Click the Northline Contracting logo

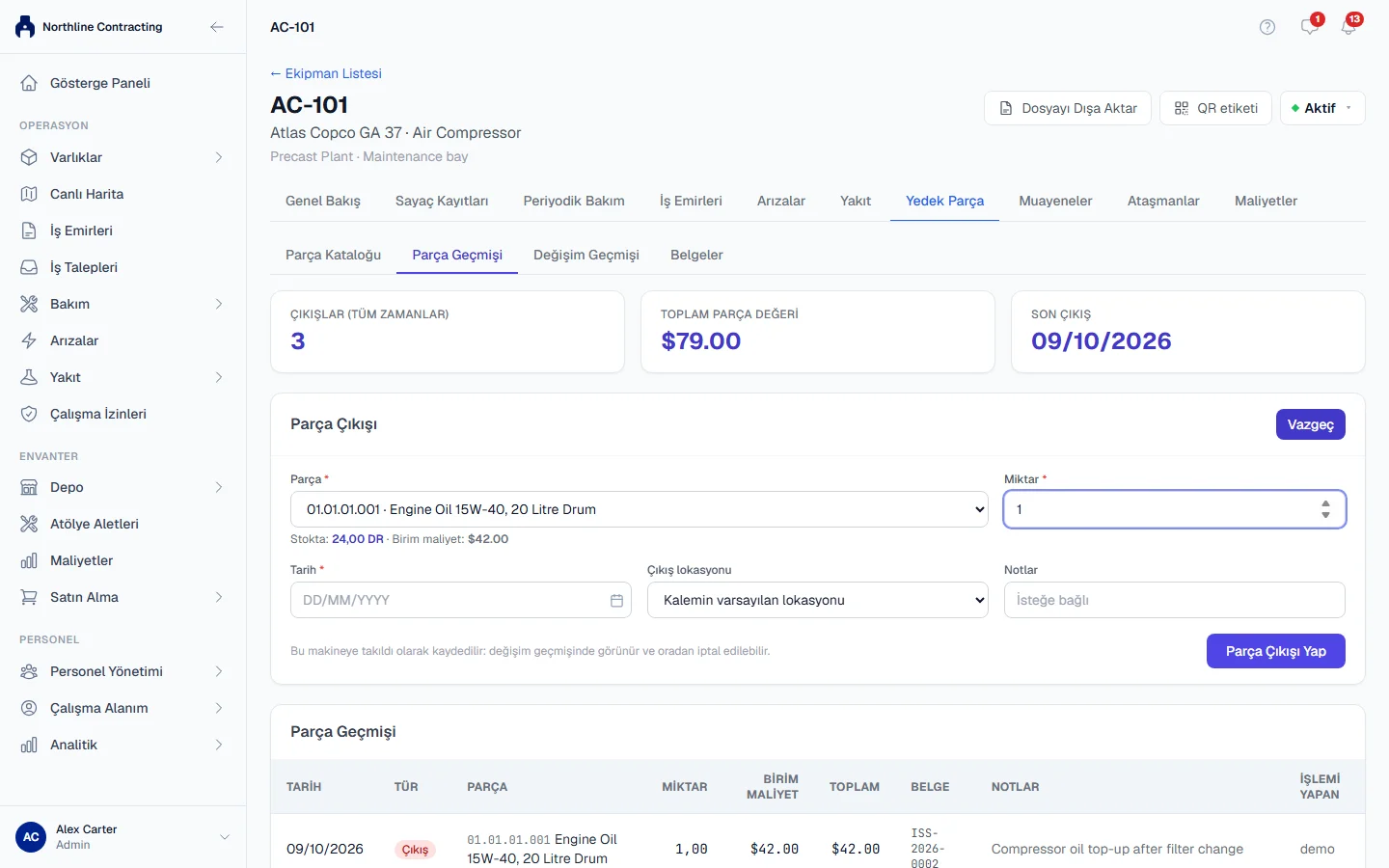point(25,27)
